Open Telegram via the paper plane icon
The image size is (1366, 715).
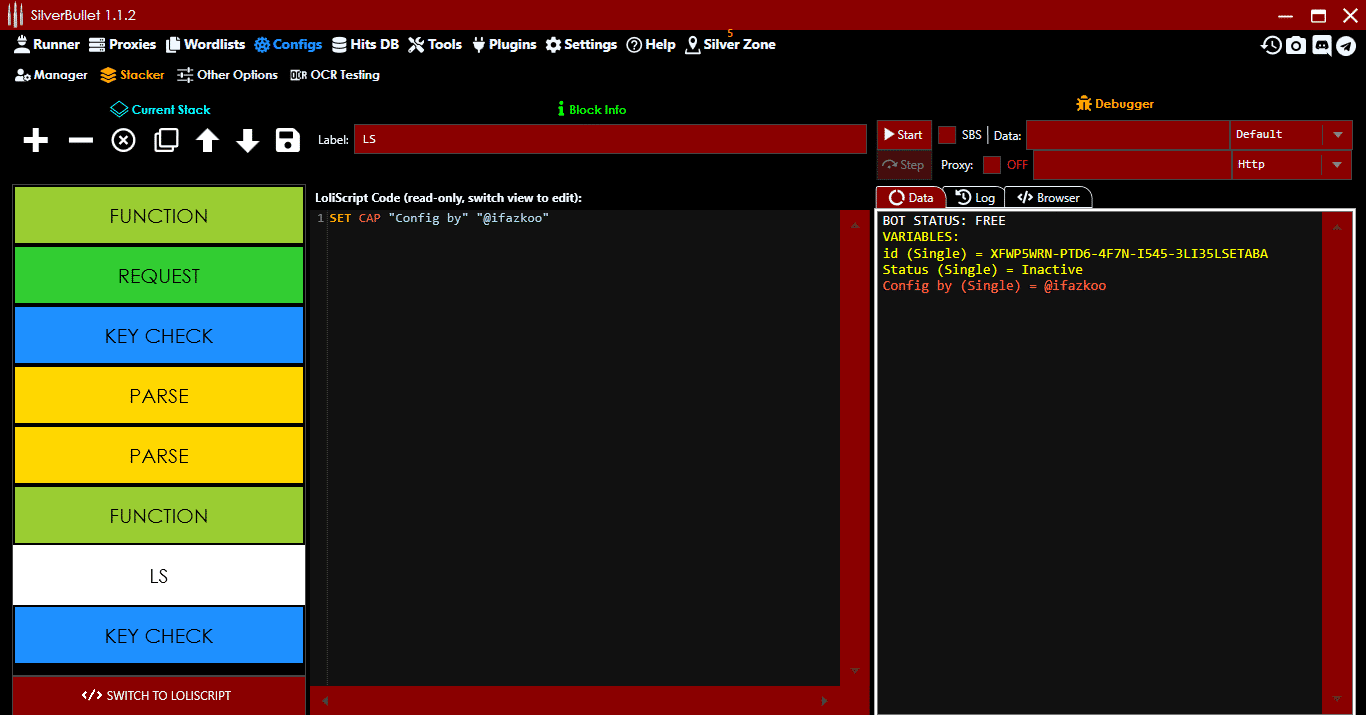coord(1348,44)
